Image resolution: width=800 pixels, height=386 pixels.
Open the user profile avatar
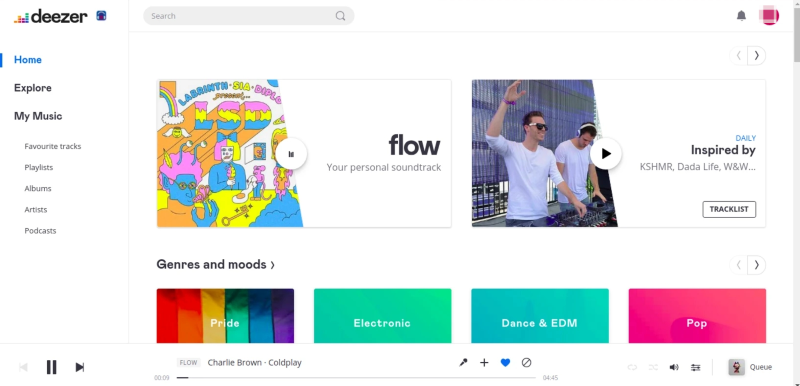coord(769,15)
